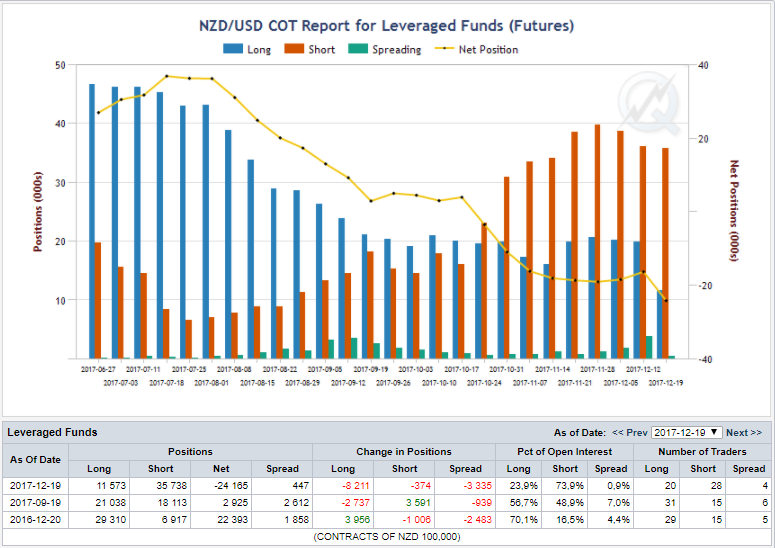Click the Pct Long value 23,9%
Viewport: 775px width, 548px height.
pos(524,486)
